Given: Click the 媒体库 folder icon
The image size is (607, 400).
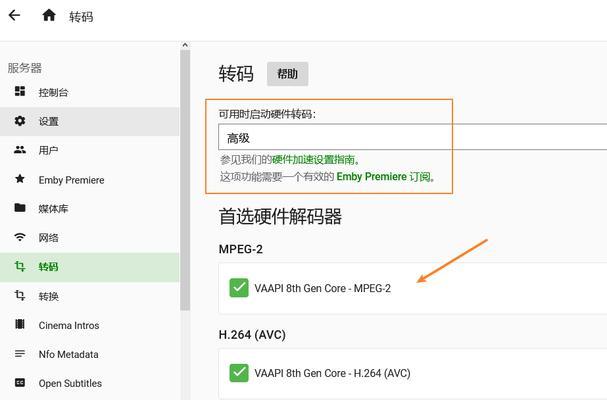Looking at the screenshot, I should point(20,208).
